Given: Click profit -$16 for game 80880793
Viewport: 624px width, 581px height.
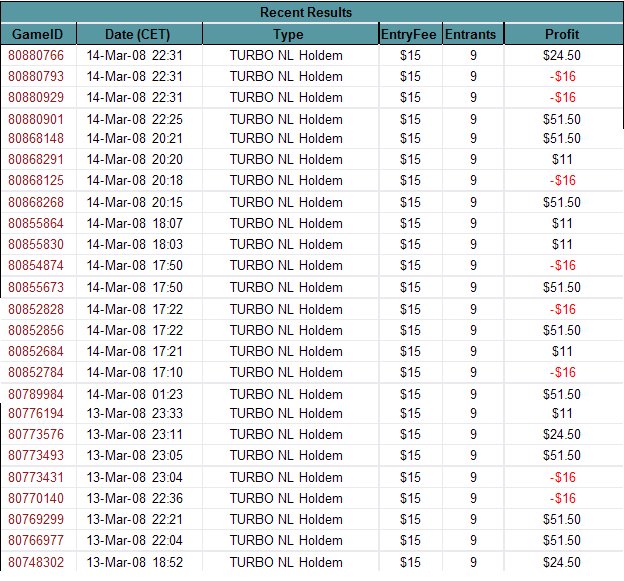Looking at the screenshot, I should coord(563,76).
